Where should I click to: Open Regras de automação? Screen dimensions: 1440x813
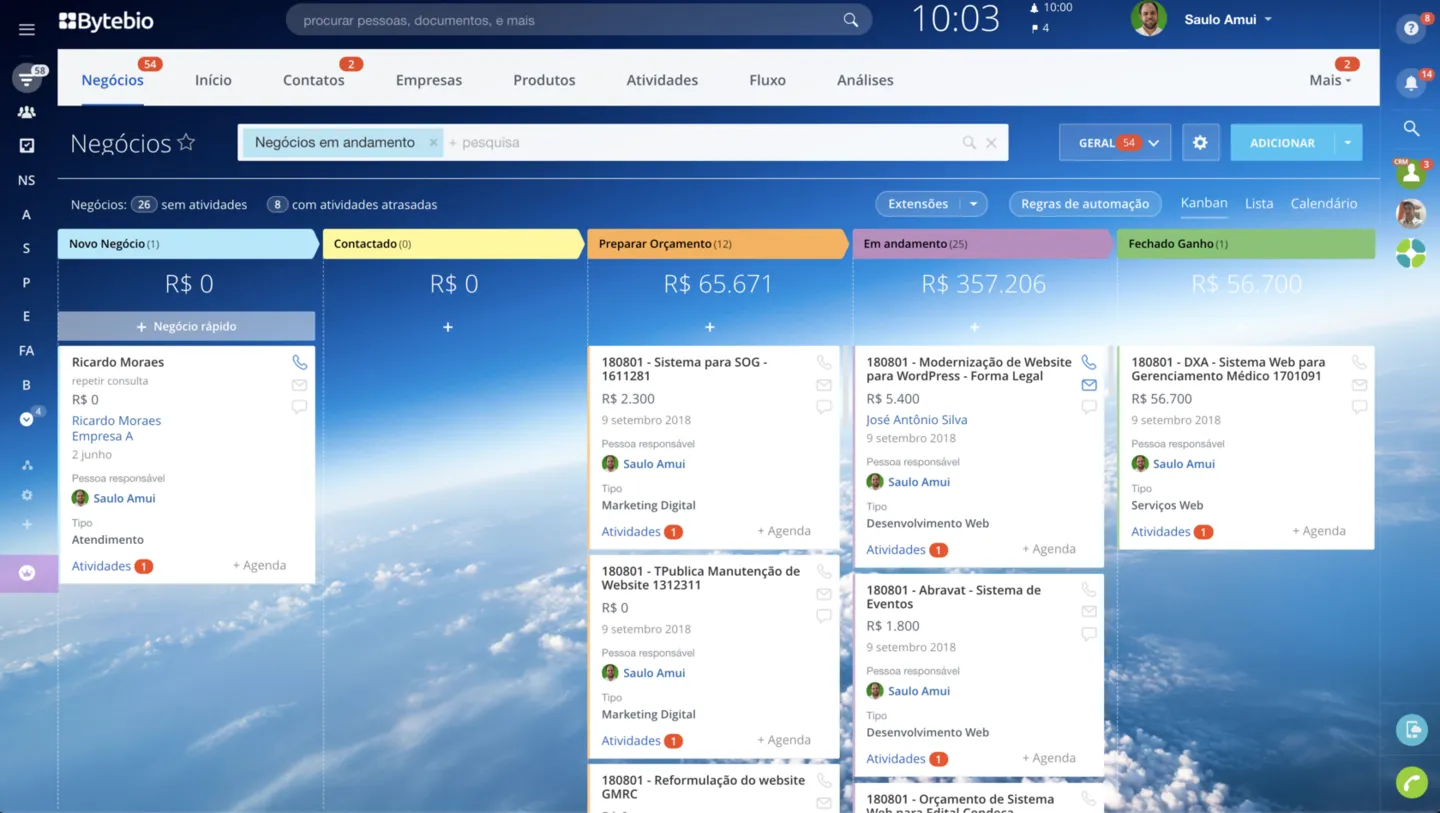click(1085, 204)
